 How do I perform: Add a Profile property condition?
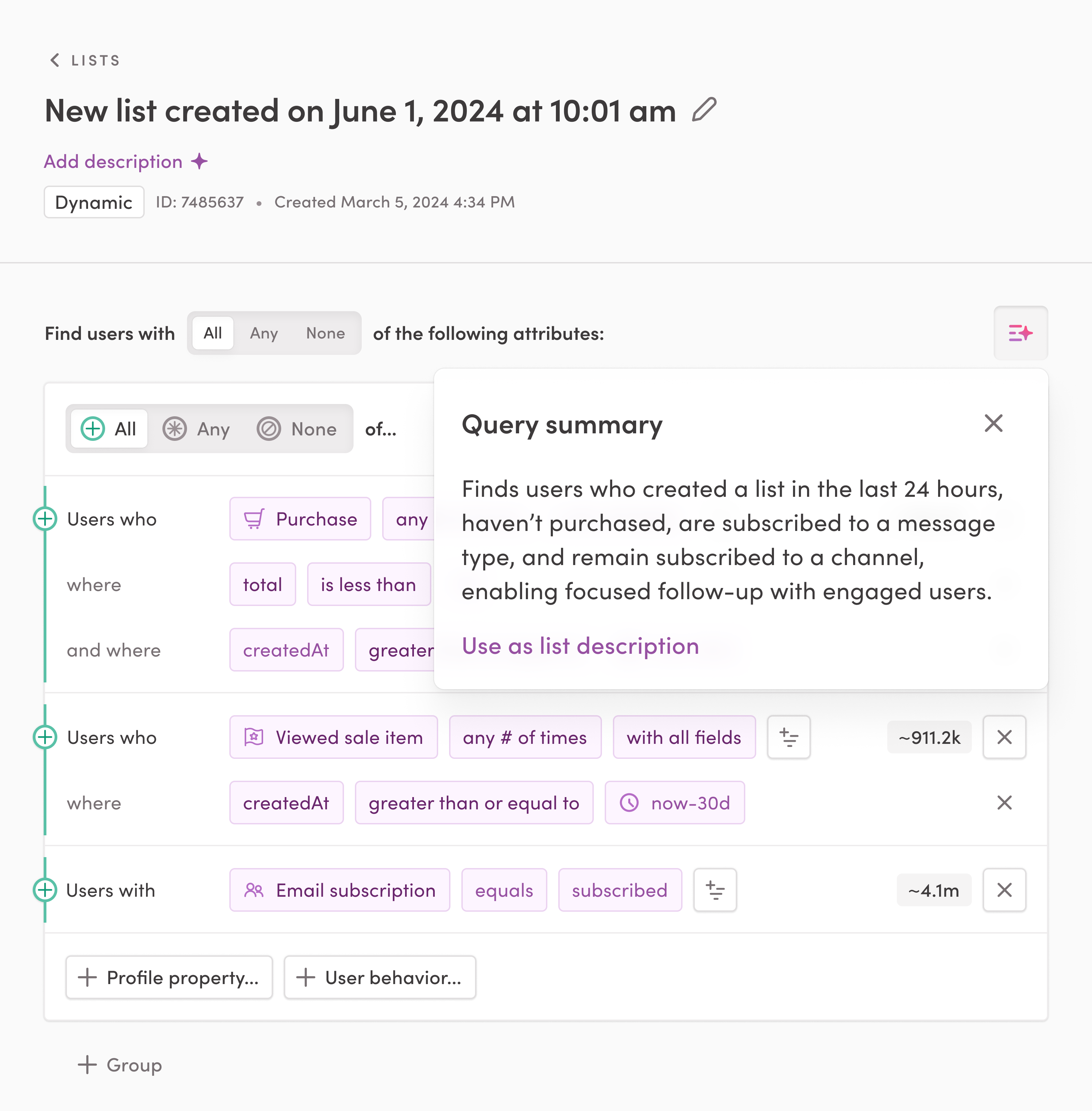pos(169,977)
